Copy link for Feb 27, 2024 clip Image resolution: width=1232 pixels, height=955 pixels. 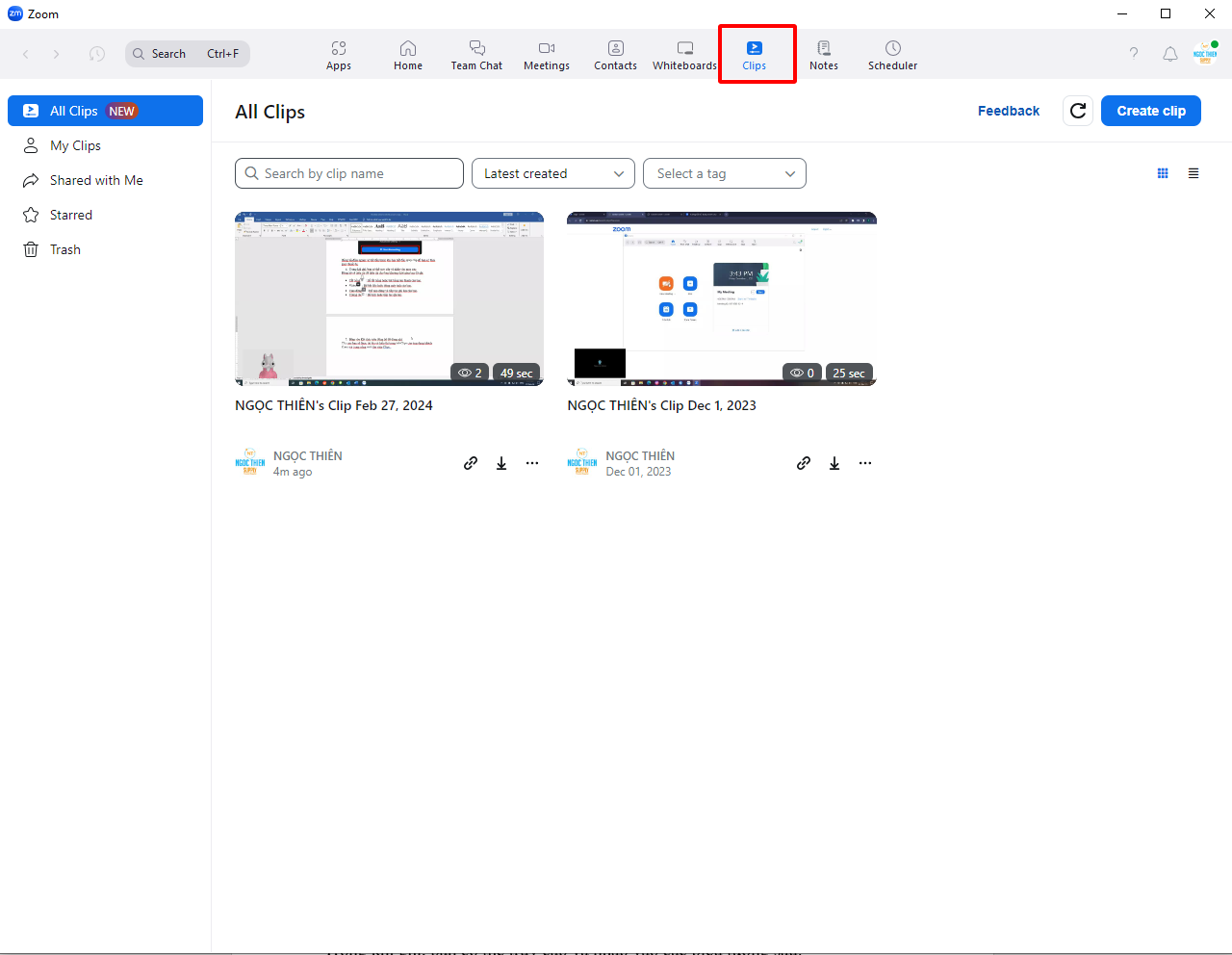click(x=471, y=463)
